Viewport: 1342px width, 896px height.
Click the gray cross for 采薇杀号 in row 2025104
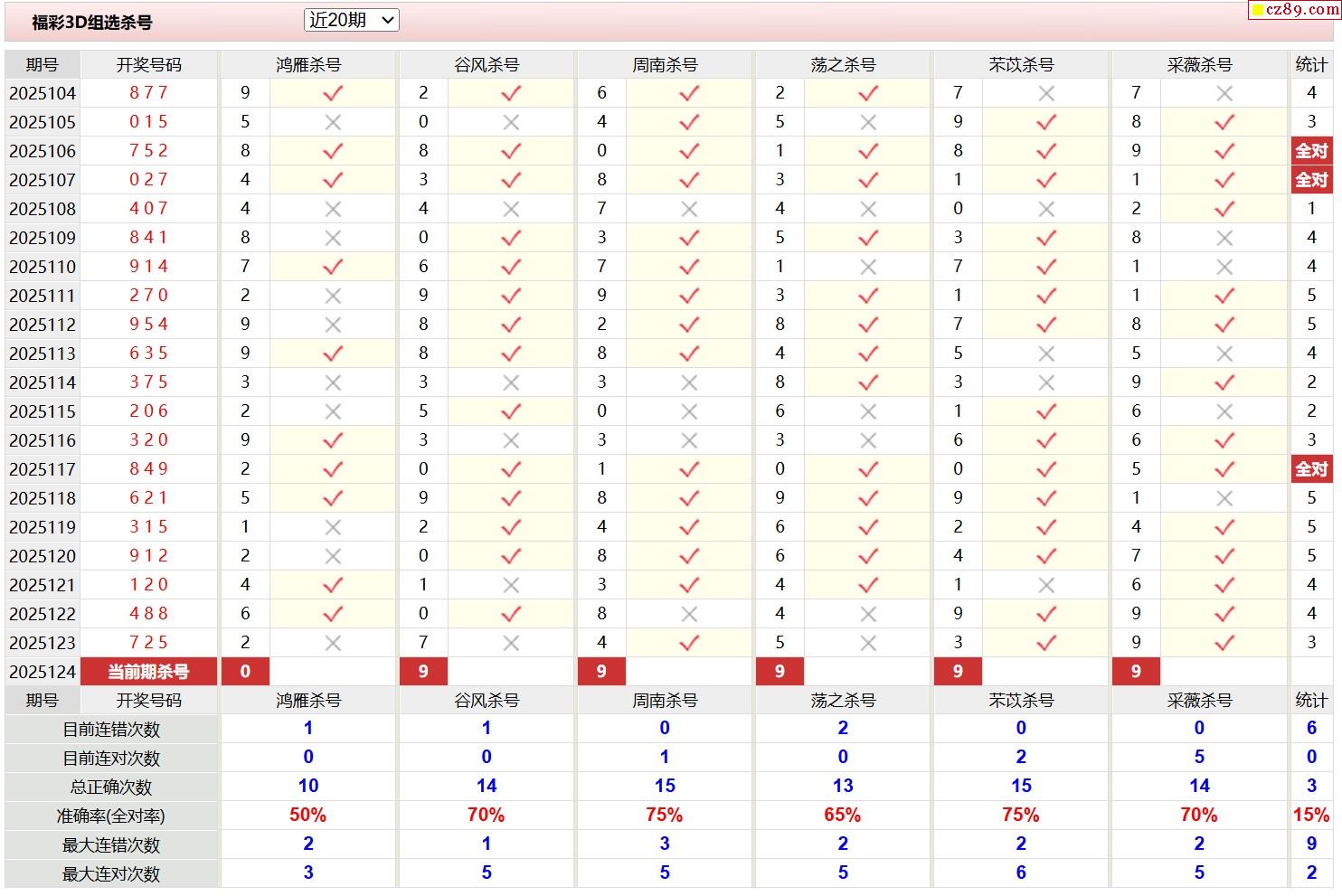click(1224, 93)
